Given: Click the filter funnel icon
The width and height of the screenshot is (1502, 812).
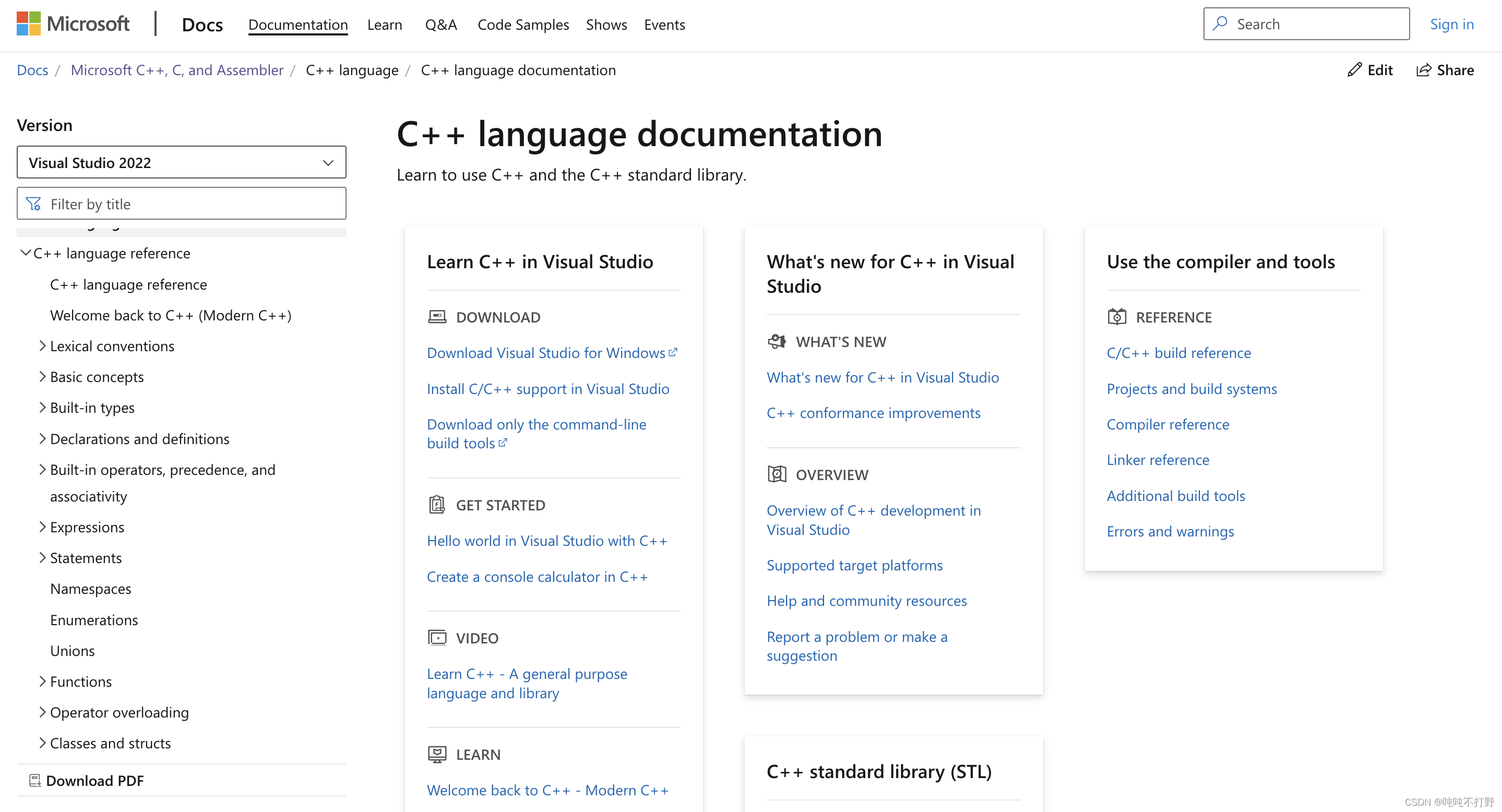Looking at the screenshot, I should (x=34, y=204).
